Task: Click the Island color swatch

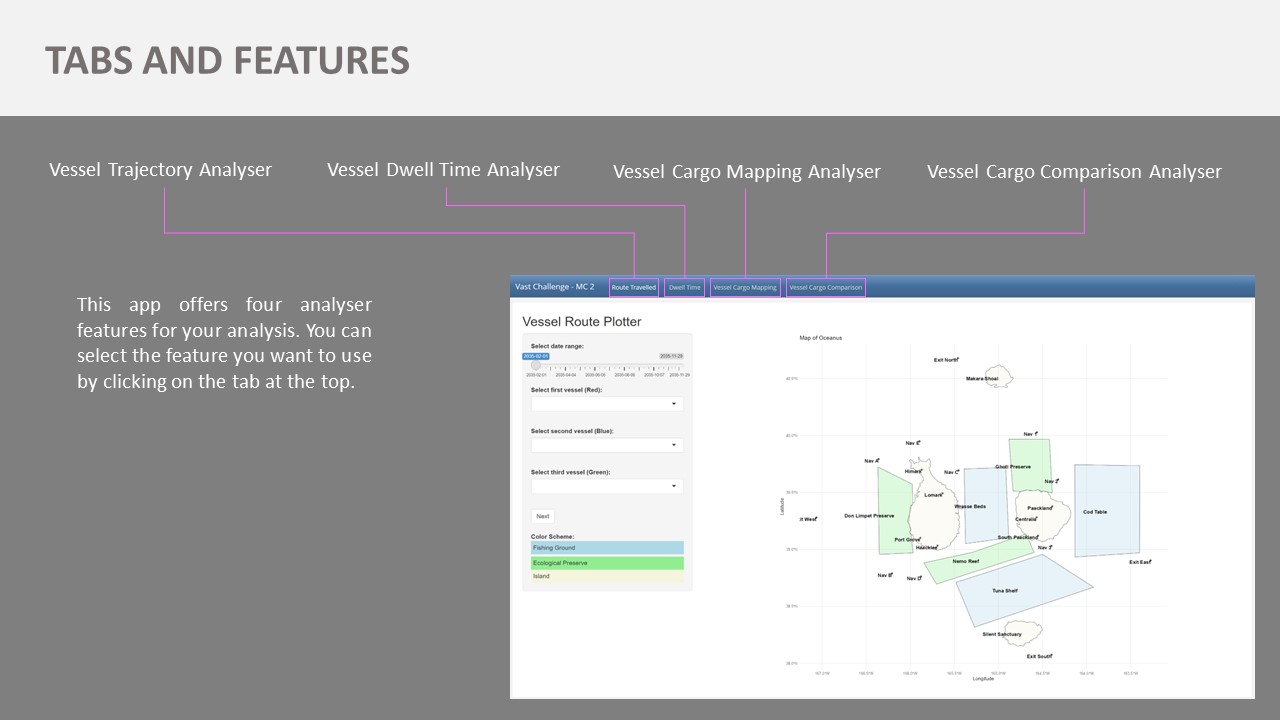Action: click(x=607, y=576)
